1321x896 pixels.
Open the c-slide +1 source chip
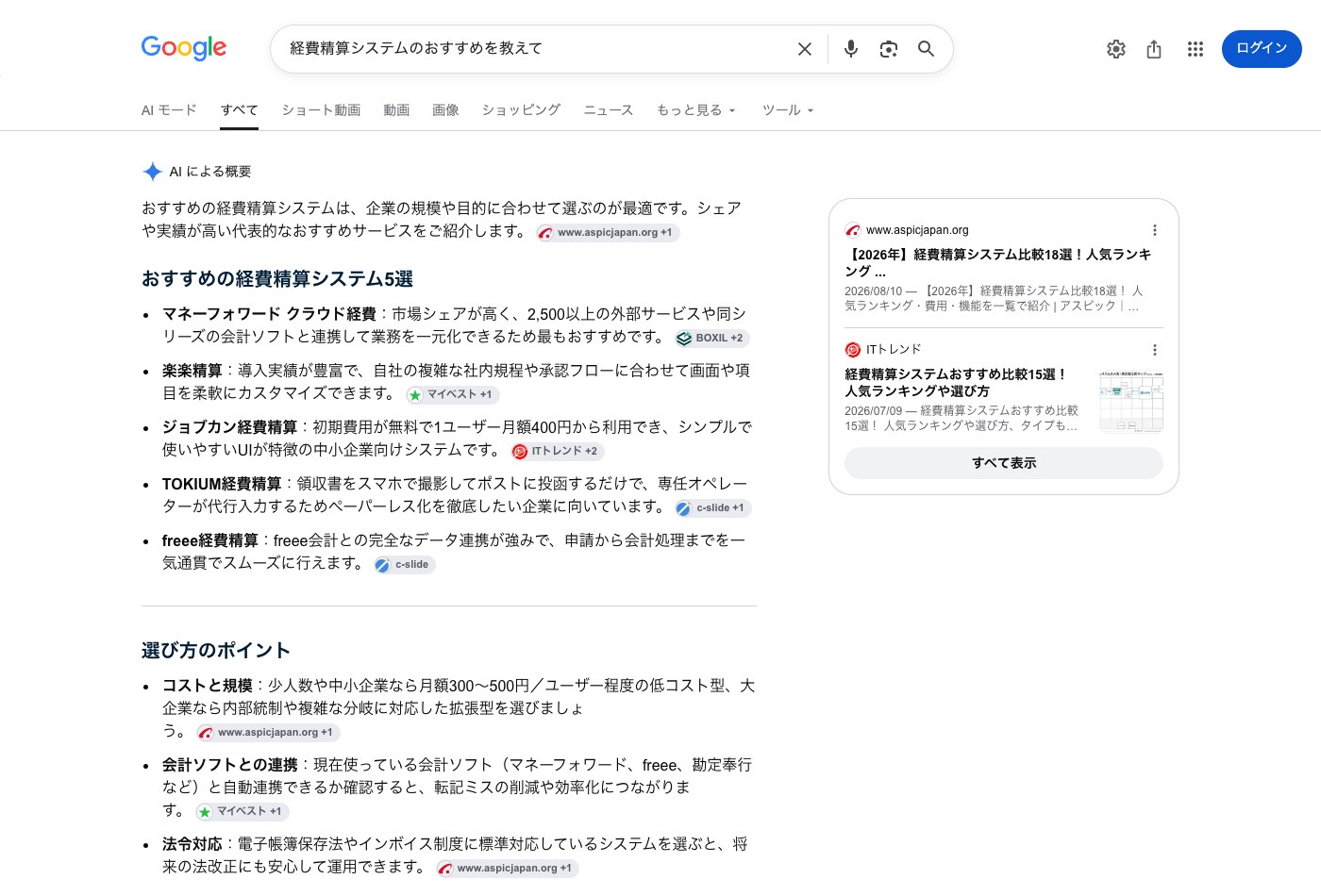point(712,508)
